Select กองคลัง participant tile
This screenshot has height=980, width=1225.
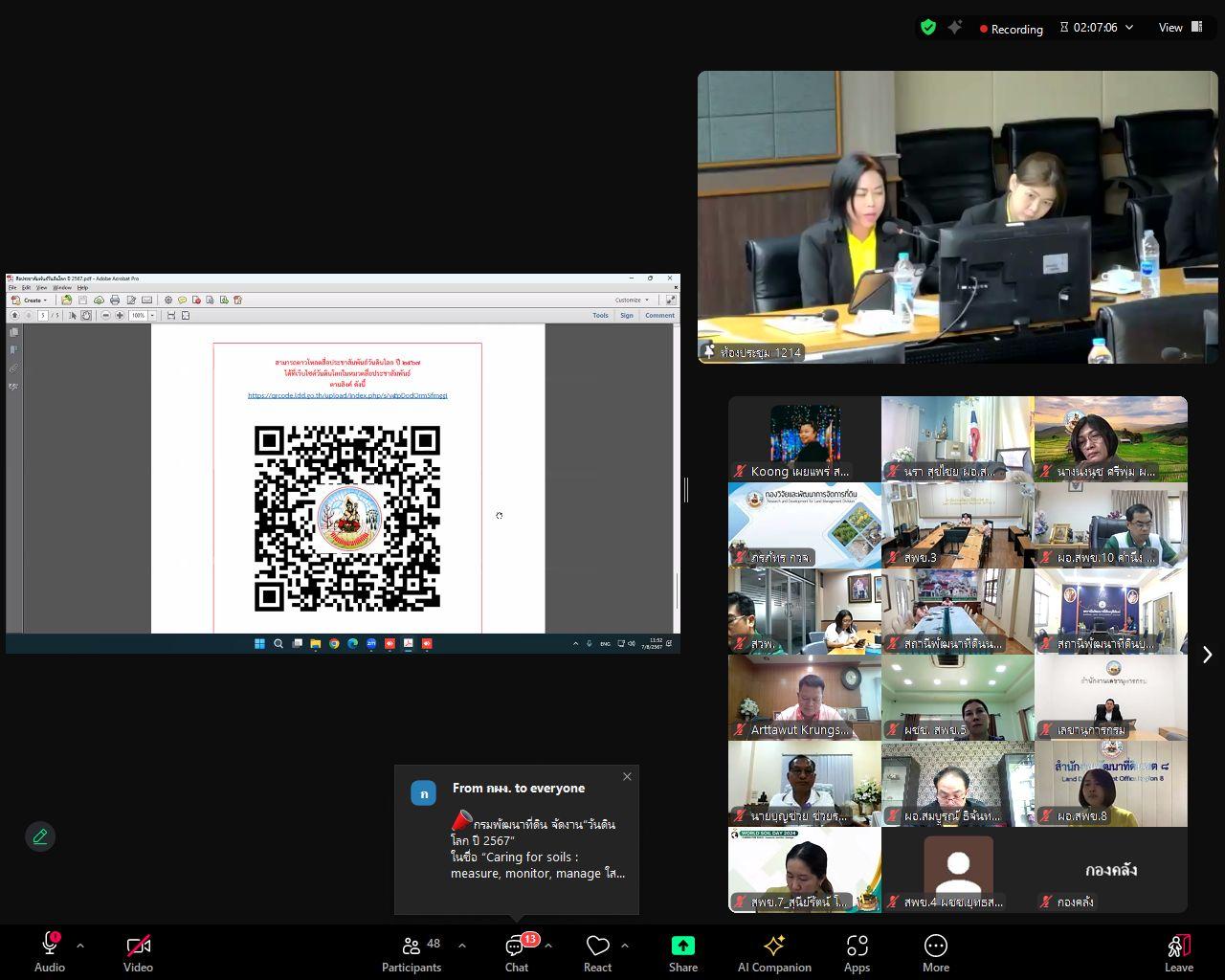pyautogui.click(x=1111, y=870)
